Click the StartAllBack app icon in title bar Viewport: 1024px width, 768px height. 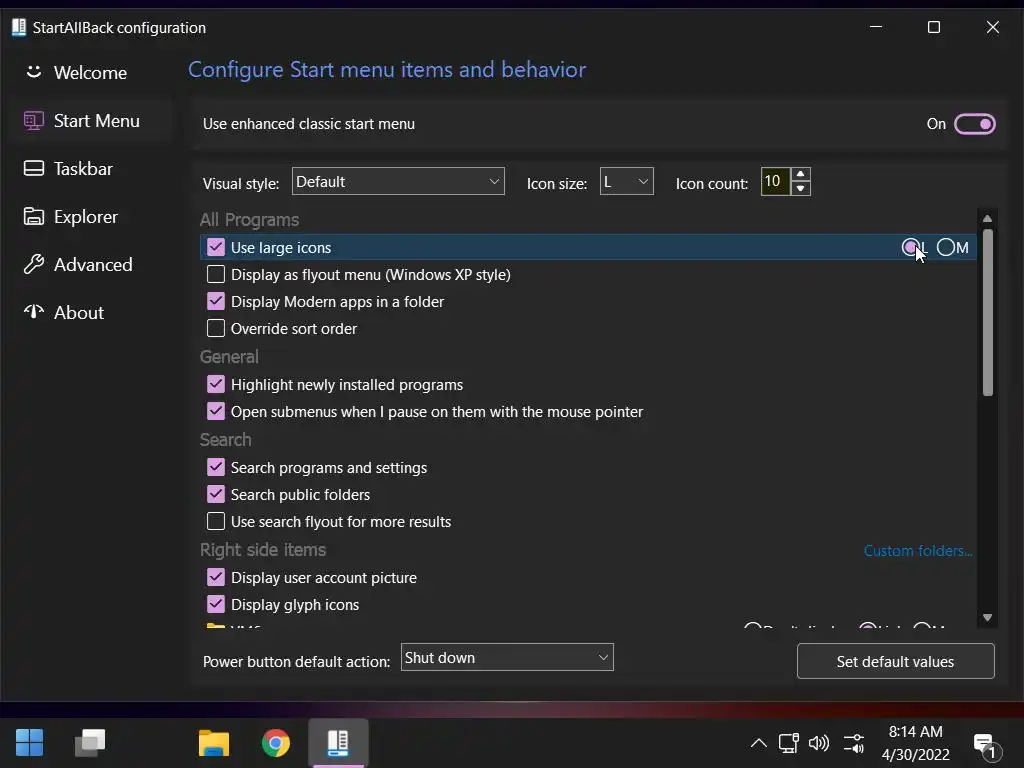19,27
